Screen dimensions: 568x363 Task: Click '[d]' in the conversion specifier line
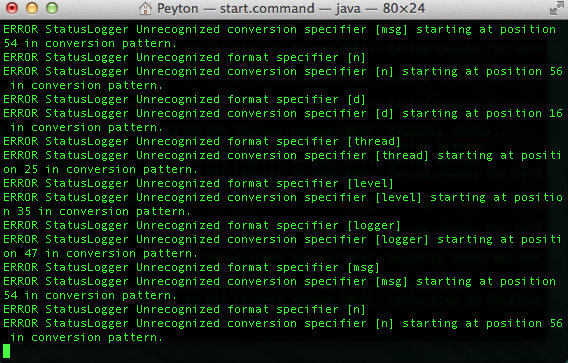coord(384,113)
